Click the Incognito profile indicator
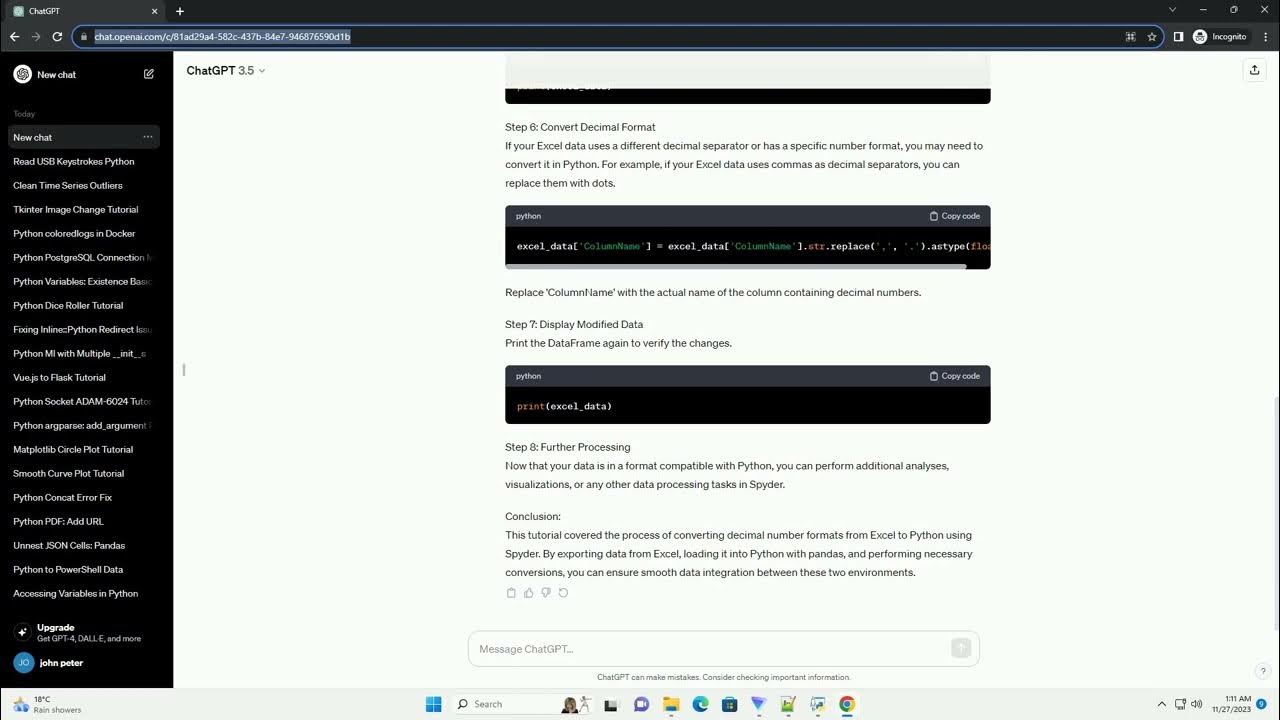1280x720 pixels. coord(1219,36)
